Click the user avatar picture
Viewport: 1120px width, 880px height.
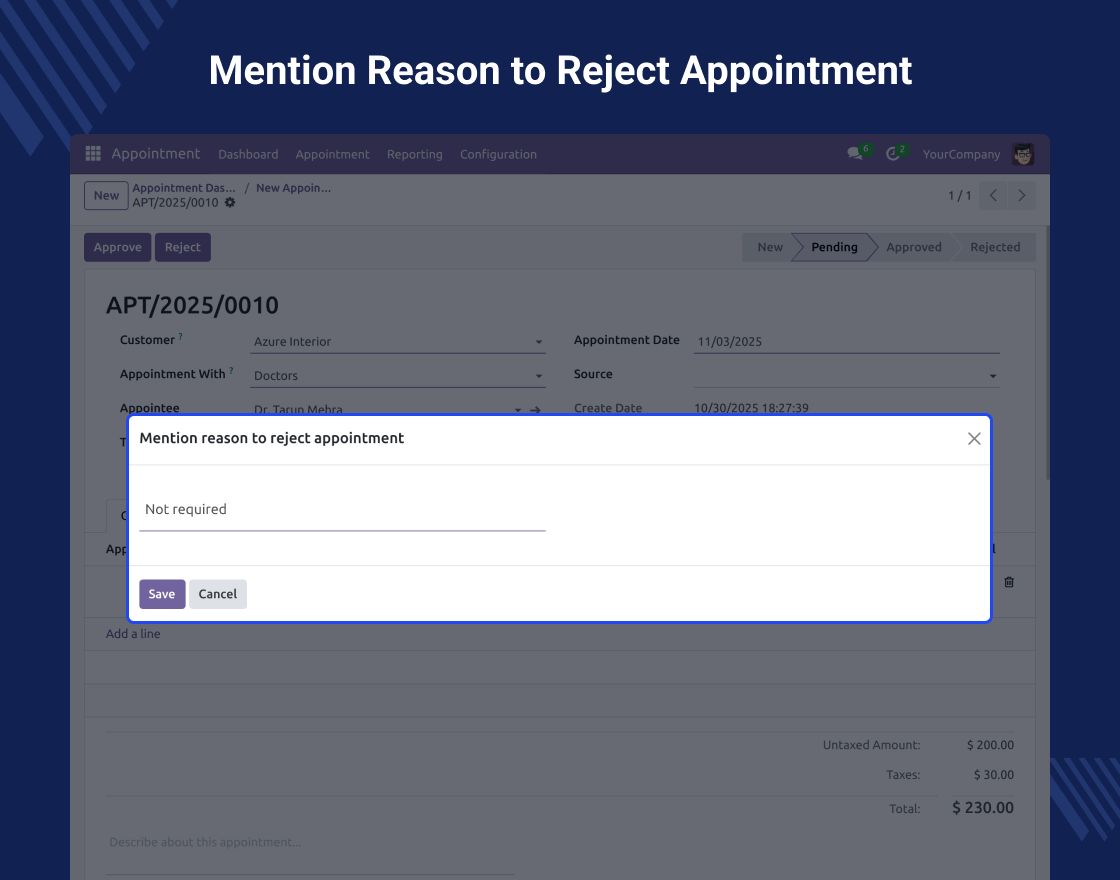(1022, 154)
